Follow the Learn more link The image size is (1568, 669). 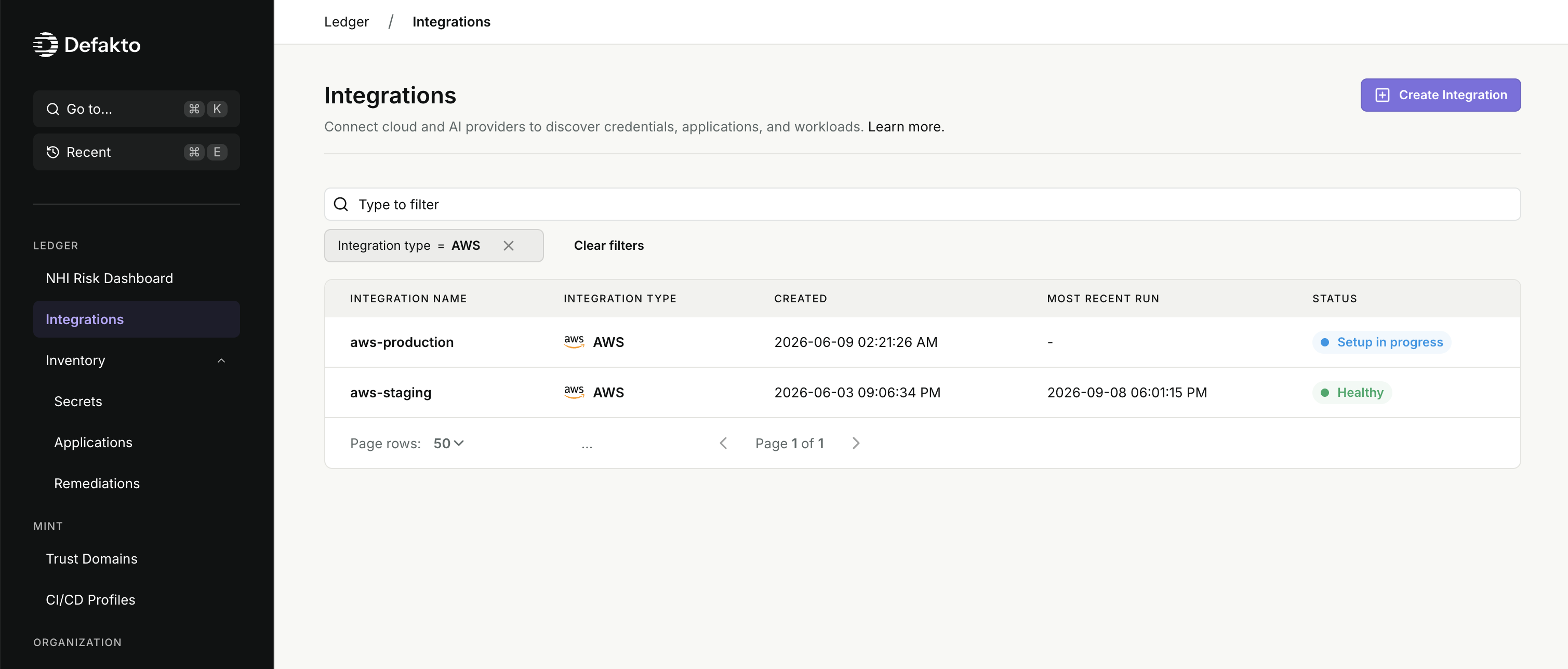point(906,127)
